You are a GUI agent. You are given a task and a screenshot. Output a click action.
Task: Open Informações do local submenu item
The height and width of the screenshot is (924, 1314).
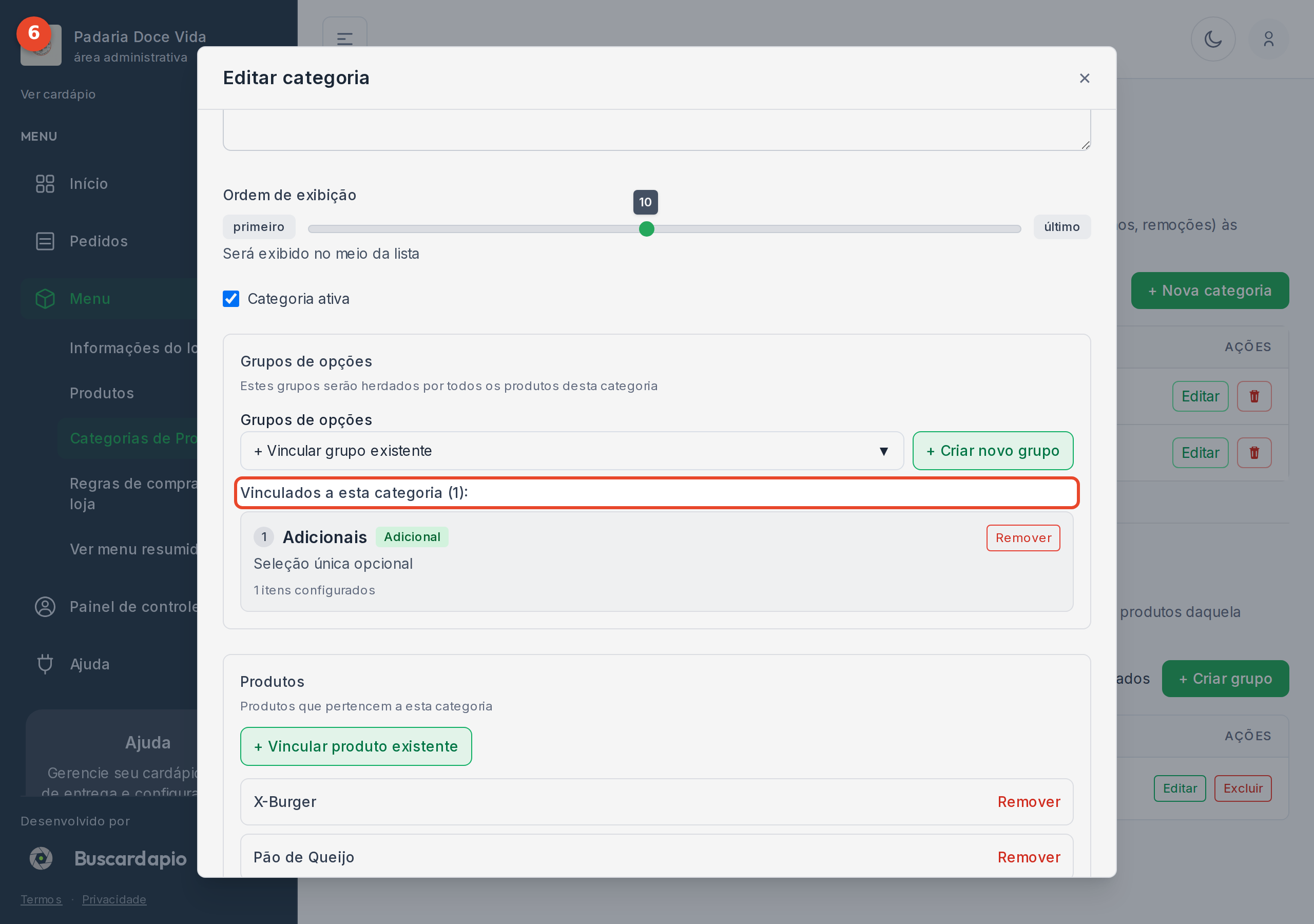coord(133,348)
